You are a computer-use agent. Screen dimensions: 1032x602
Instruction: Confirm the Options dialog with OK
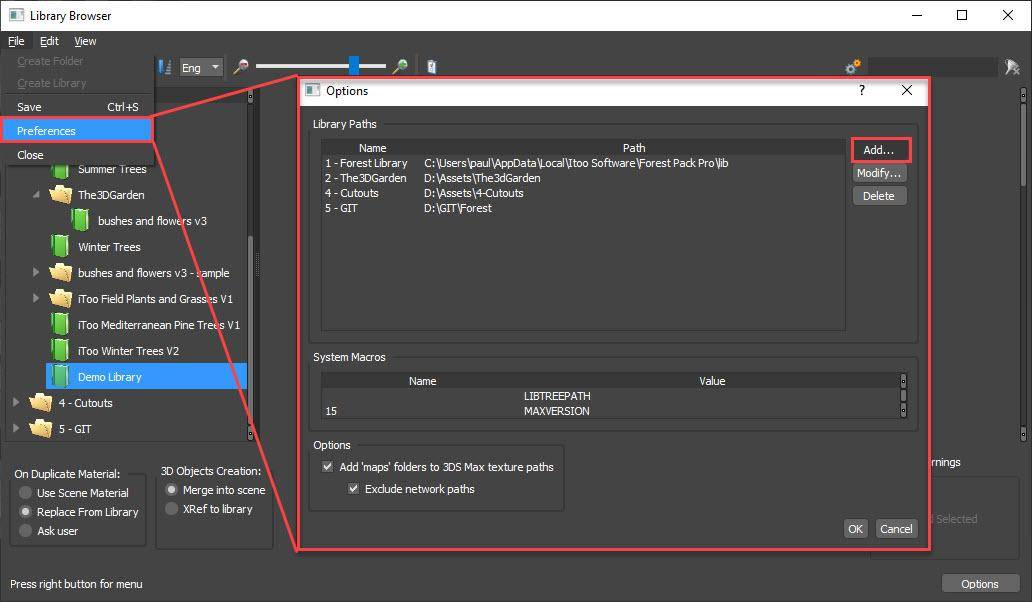(x=855, y=528)
